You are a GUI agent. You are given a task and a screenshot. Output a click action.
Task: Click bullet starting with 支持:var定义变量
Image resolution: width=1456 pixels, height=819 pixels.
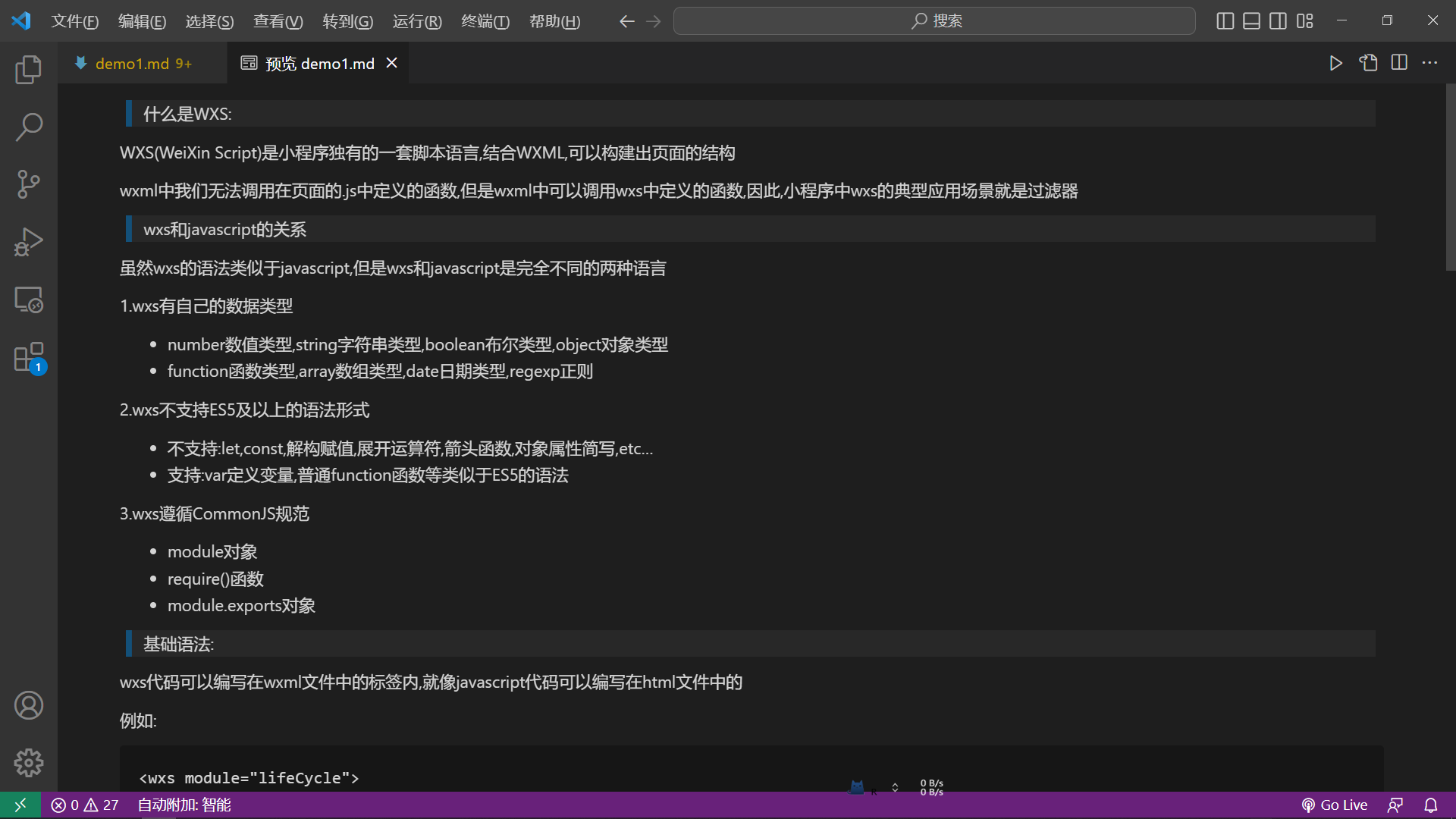pyautogui.click(x=368, y=475)
